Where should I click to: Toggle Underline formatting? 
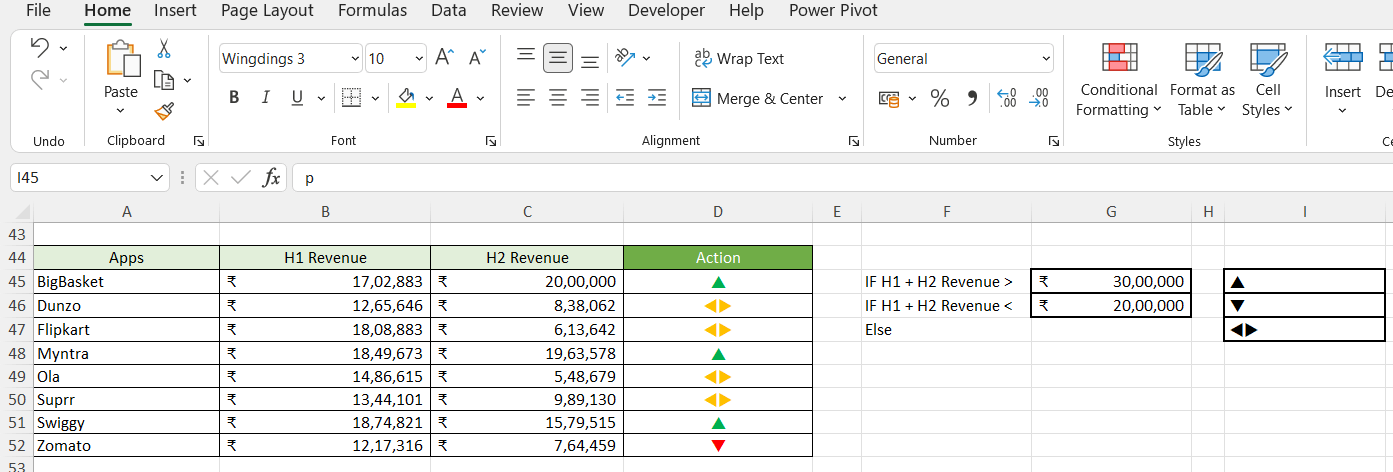(297, 97)
